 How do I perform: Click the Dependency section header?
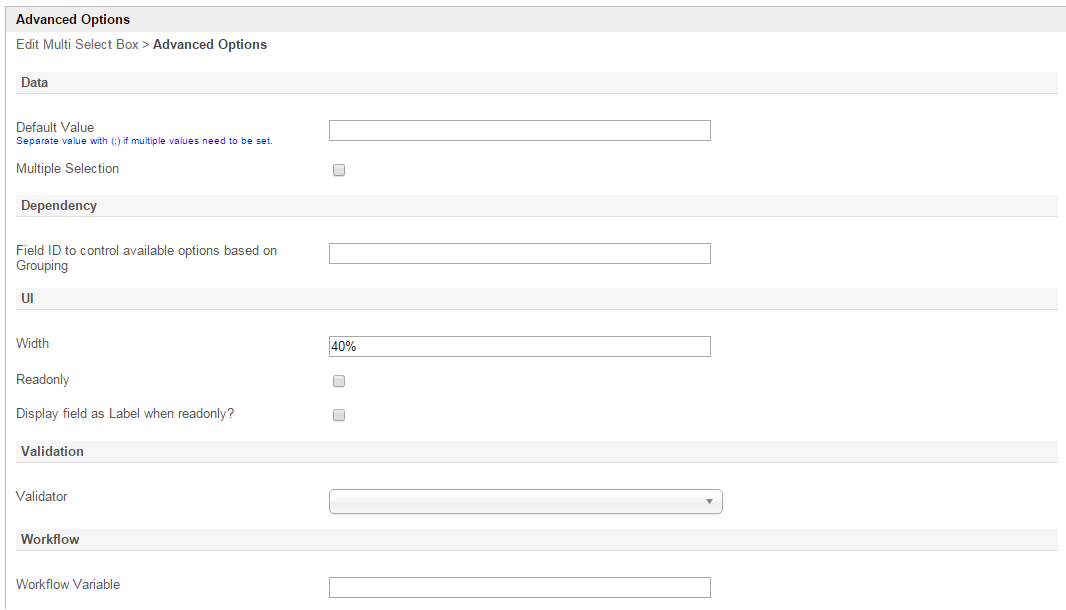pos(59,206)
